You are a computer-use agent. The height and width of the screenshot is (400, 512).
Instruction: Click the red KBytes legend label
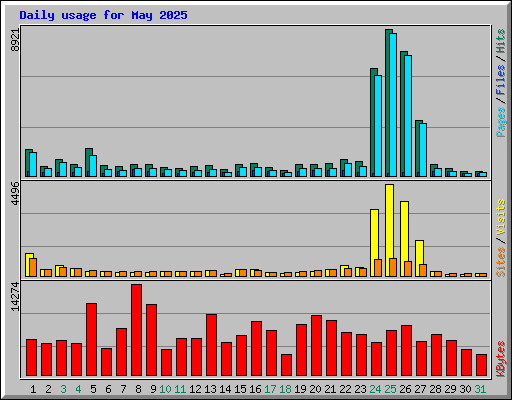(x=501, y=359)
